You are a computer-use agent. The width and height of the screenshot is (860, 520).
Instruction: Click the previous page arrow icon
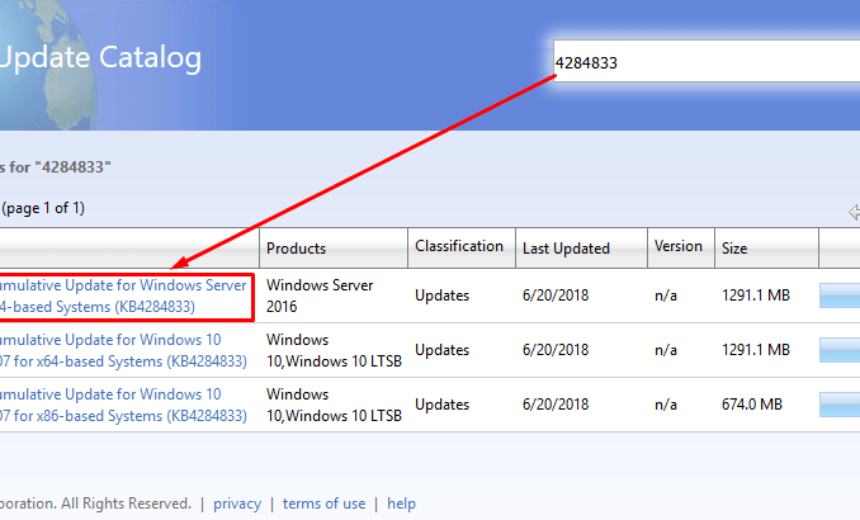(854, 212)
